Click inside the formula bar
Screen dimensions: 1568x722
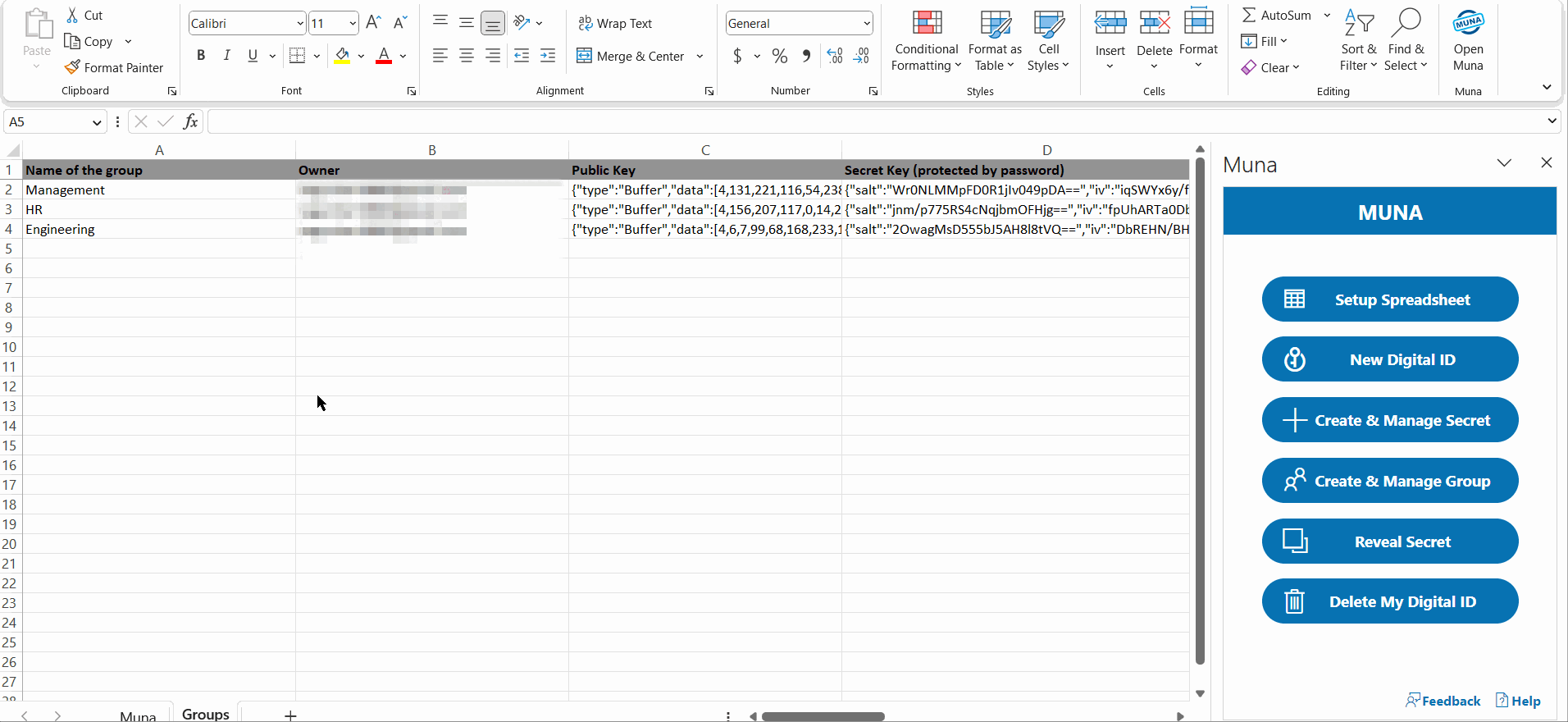click(x=874, y=122)
